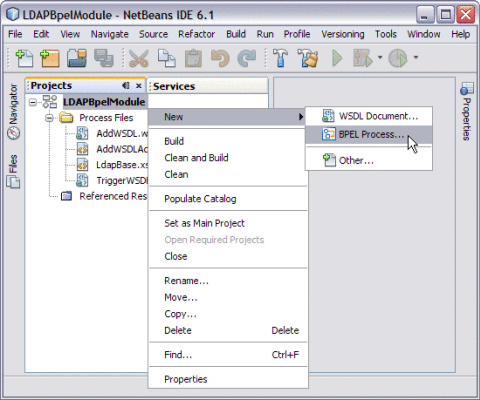Click the Cut scissors icon
This screenshot has width=480, height=400.
(138, 58)
